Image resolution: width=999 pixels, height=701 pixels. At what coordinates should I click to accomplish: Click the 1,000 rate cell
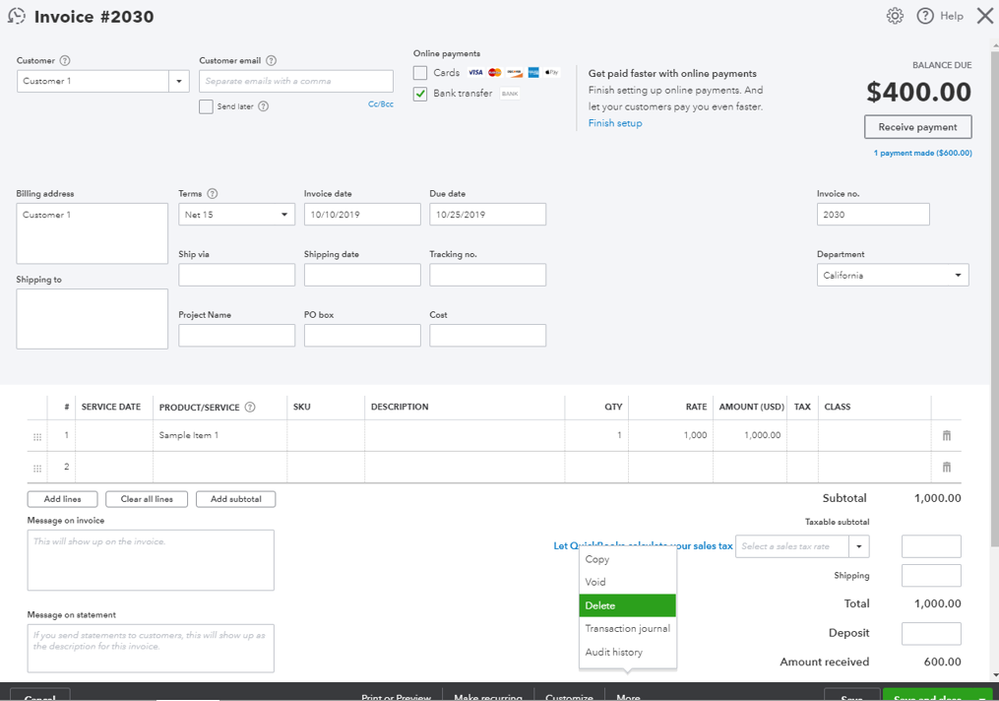(x=671, y=435)
